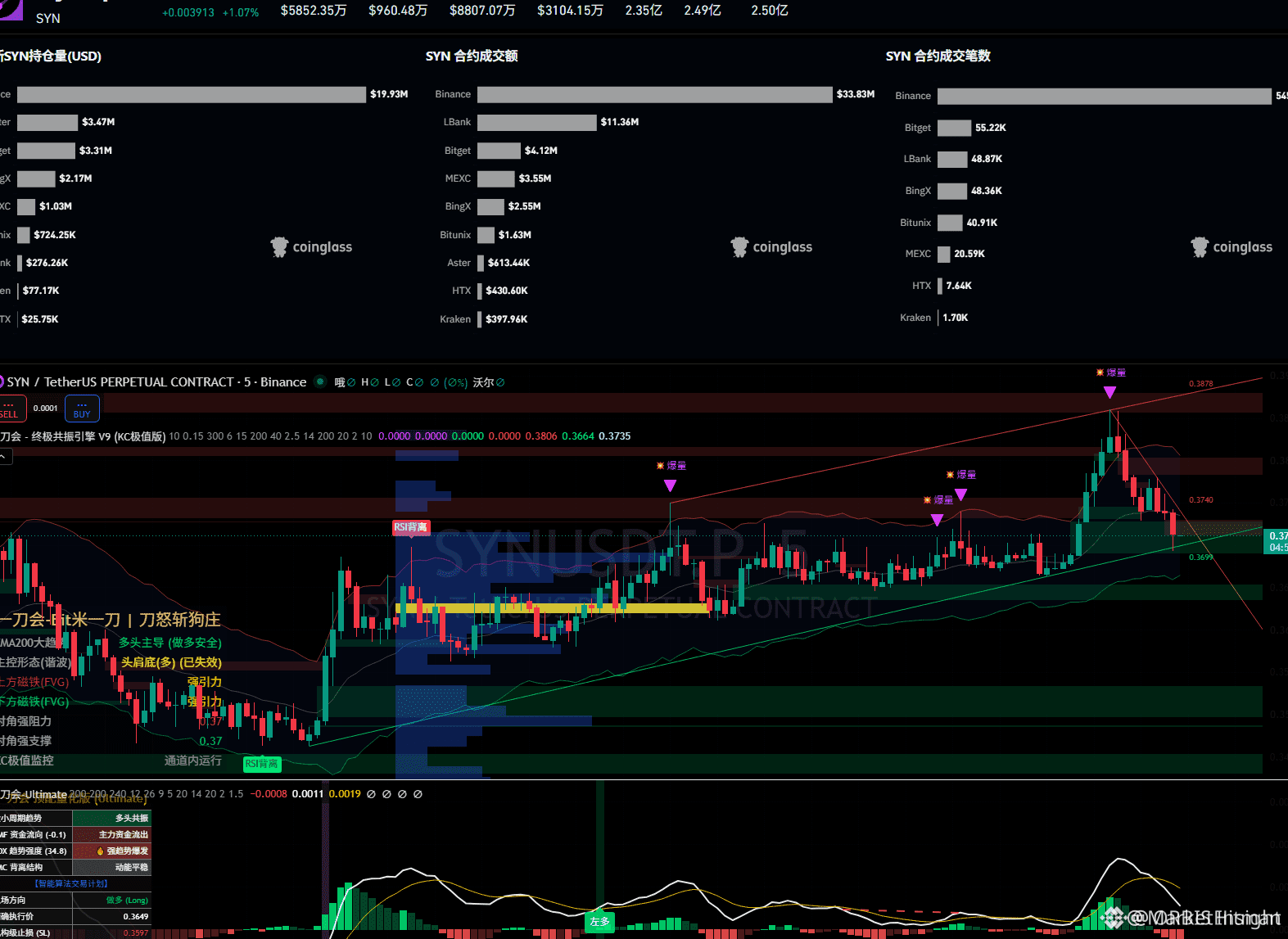Click the purple triangle marker above the first 爆量 spike
The image size is (1288, 939).
tap(670, 485)
